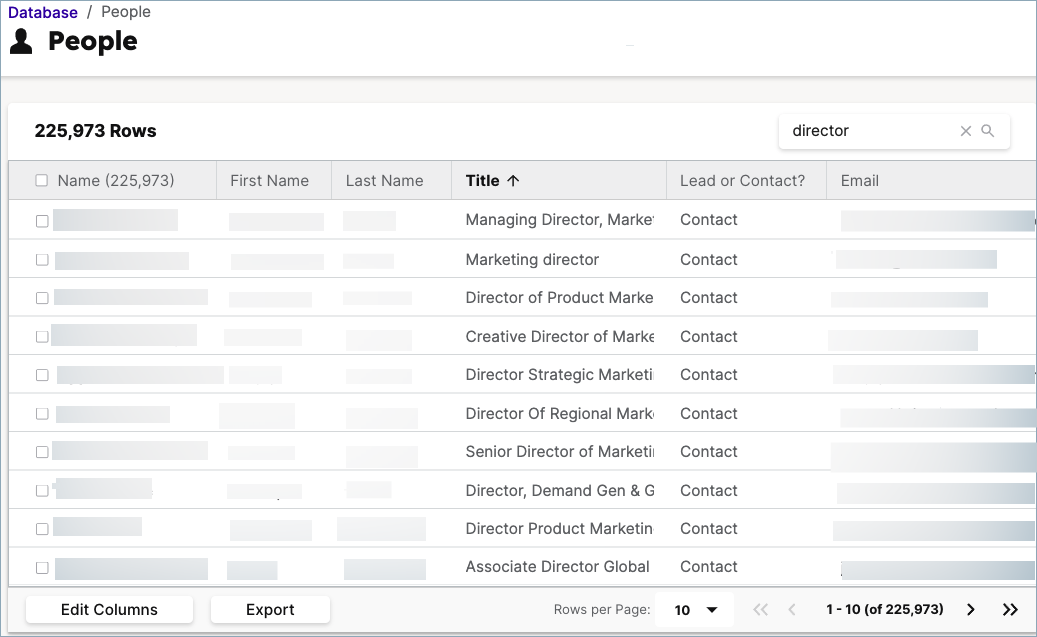Click the Managing Director, Marke title cell
Image resolution: width=1037 pixels, height=637 pixels.
pyautogui.click(x=560, y=220)
